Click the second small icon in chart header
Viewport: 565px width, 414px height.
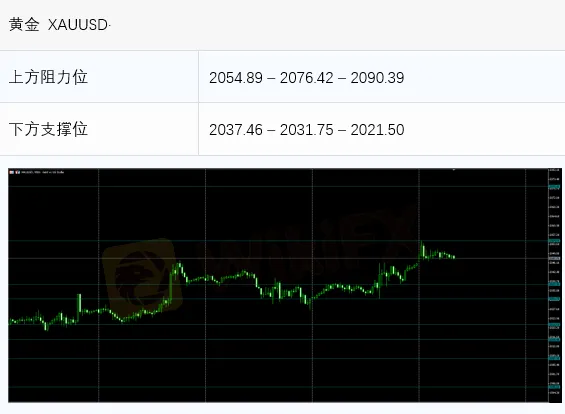click(x=18, y=172)
